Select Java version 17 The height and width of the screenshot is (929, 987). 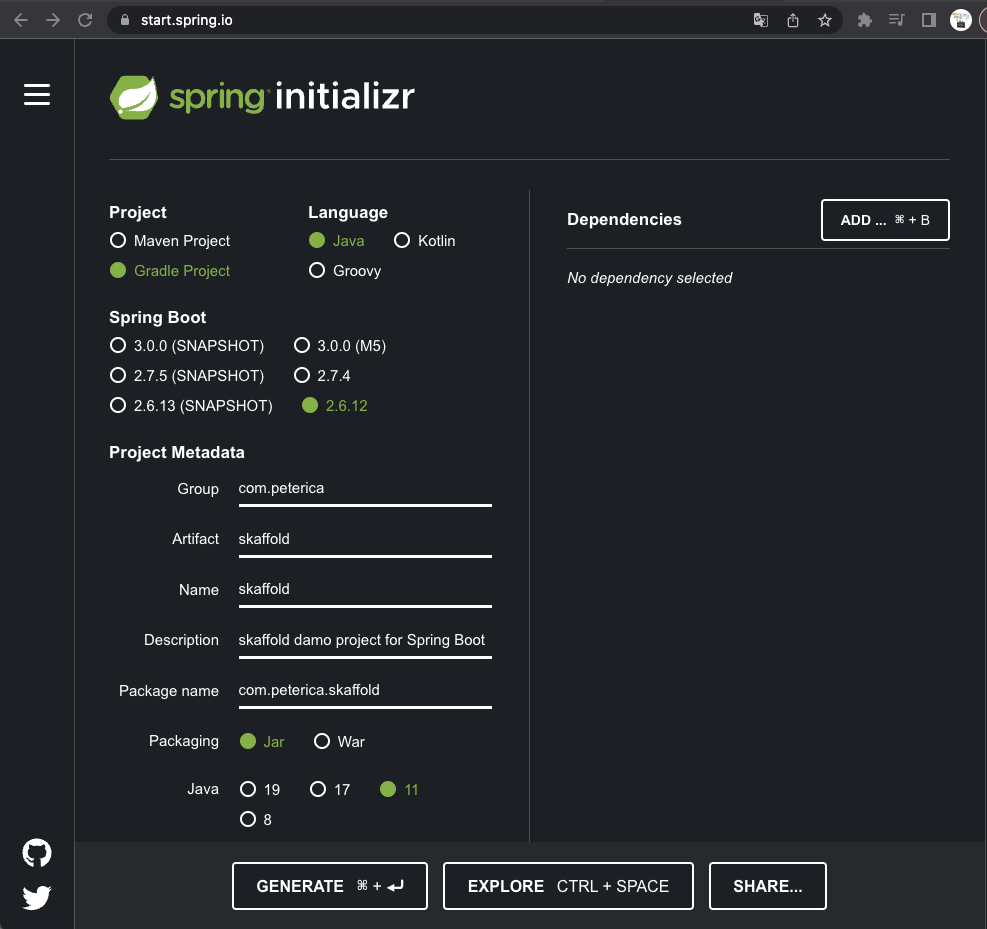point(330,789)
